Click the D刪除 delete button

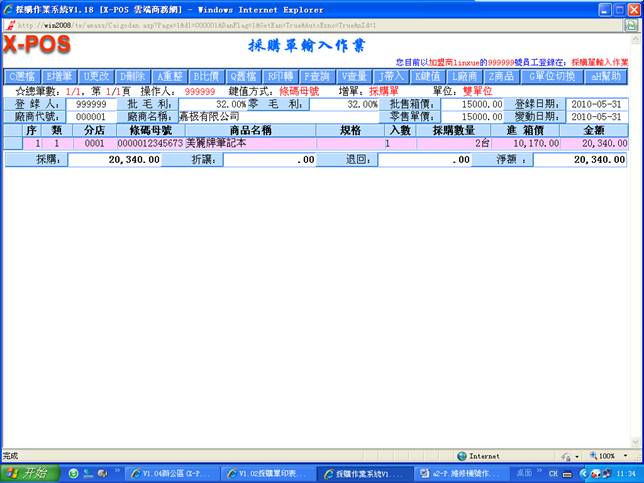[x=134, y=76]
